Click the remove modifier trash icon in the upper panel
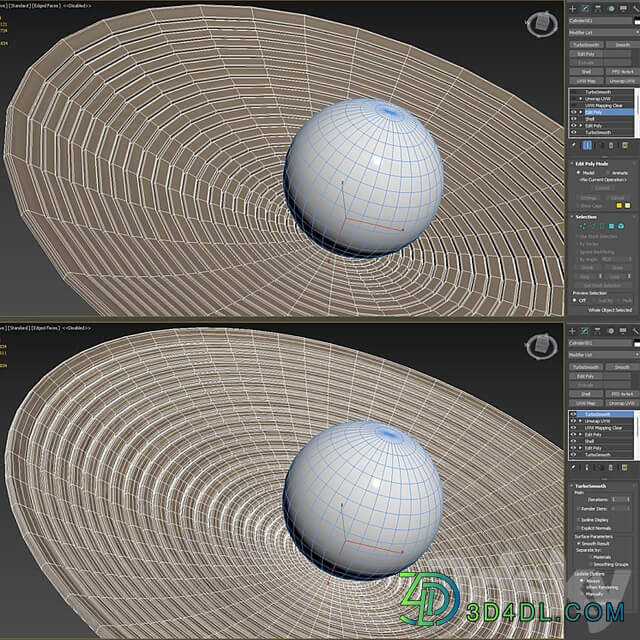 coord(611,145)
